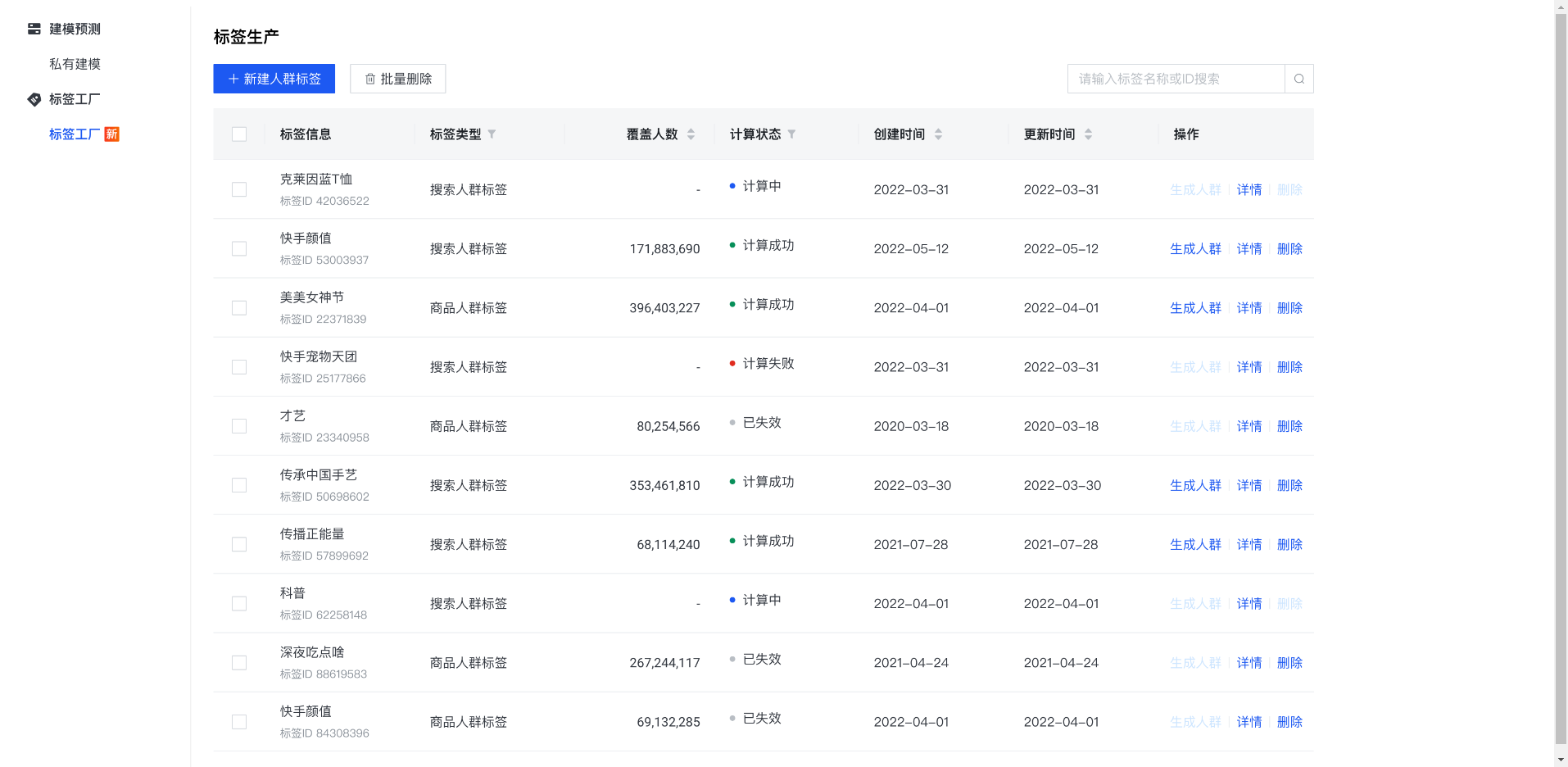Sort by 覆盖人数 using sort arrows

coord(691,134)
